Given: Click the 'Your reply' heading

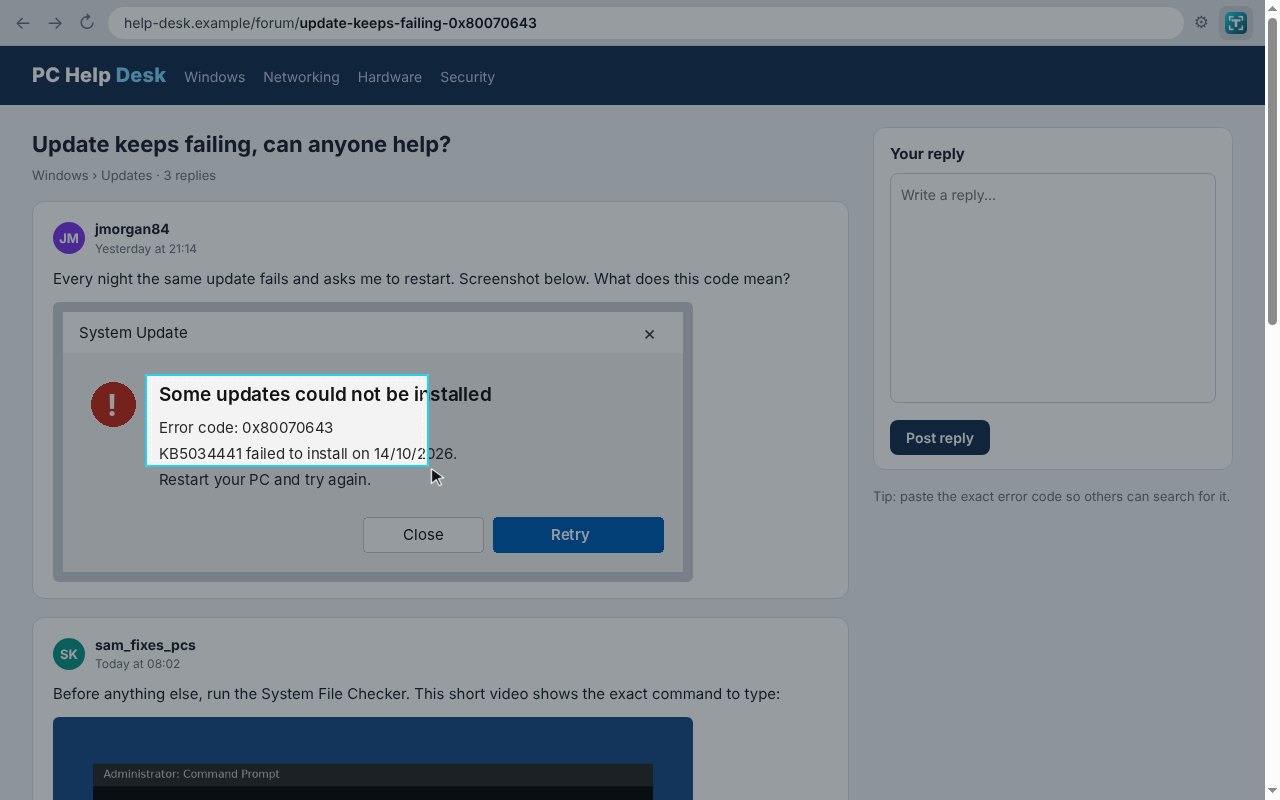Looking at the screenshot, I should tap(927, 154).
